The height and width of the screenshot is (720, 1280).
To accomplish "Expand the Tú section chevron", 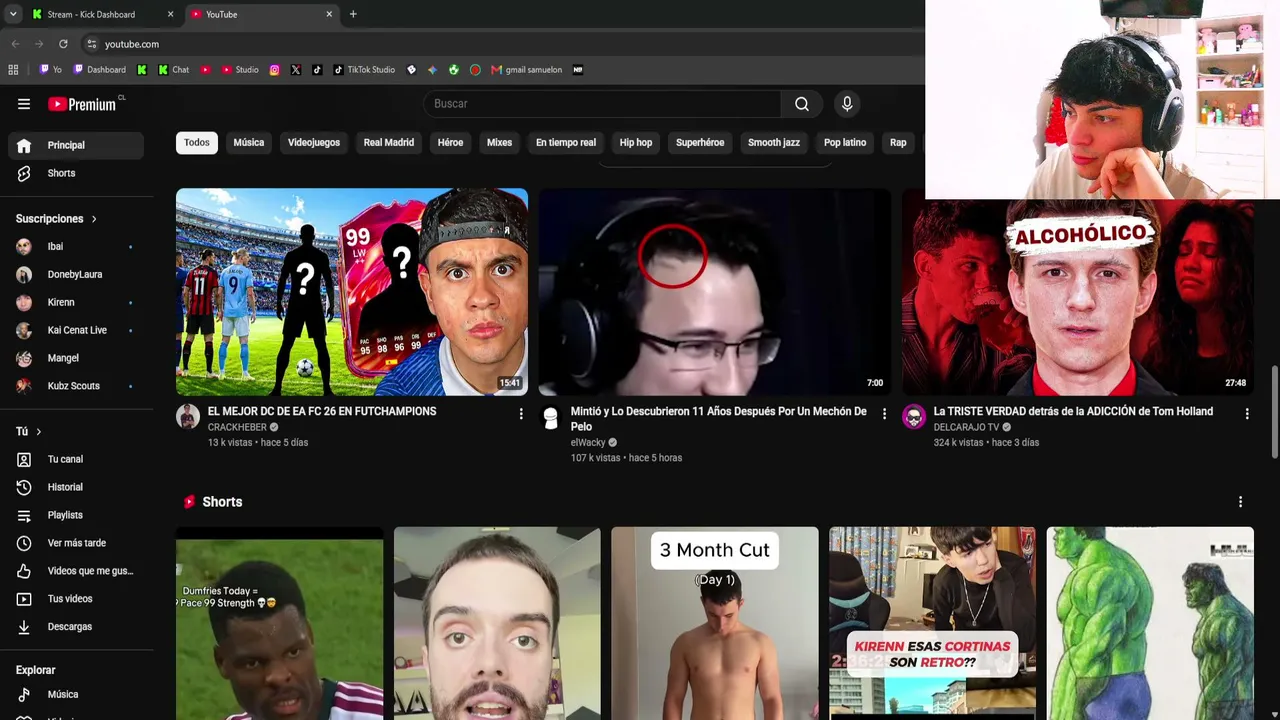I will [x=38, y=432].
